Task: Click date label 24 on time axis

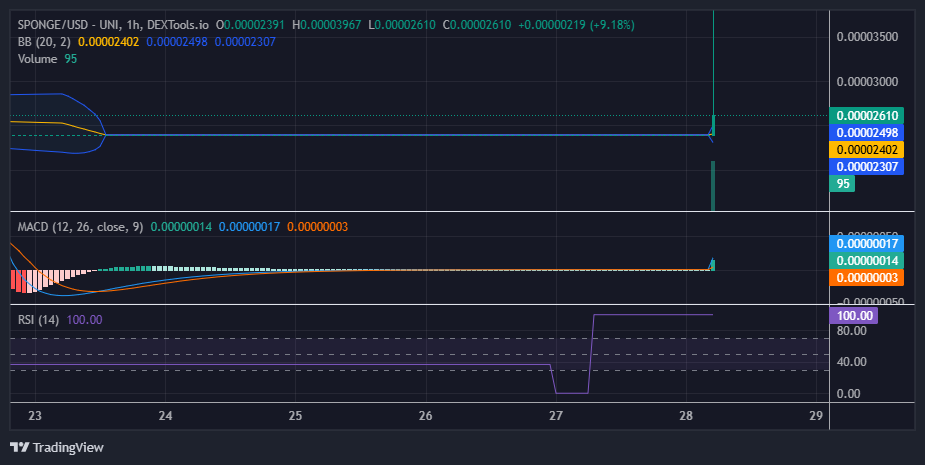Action: [165, 415]
